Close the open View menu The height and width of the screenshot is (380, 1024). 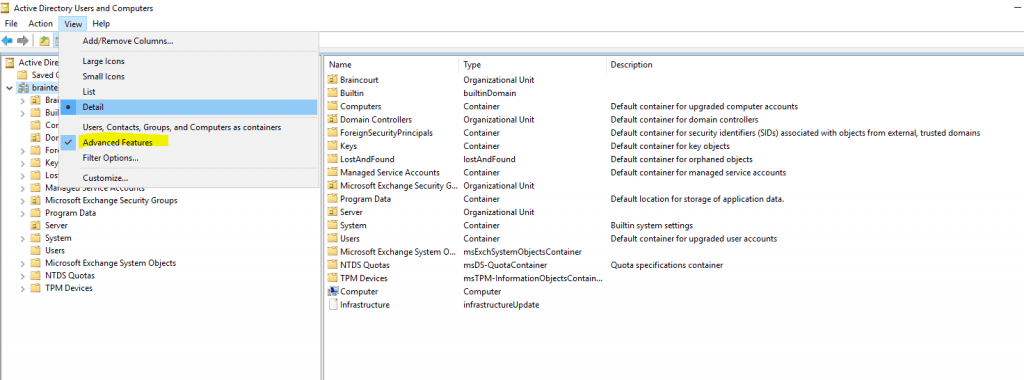(x=73, y=24)
